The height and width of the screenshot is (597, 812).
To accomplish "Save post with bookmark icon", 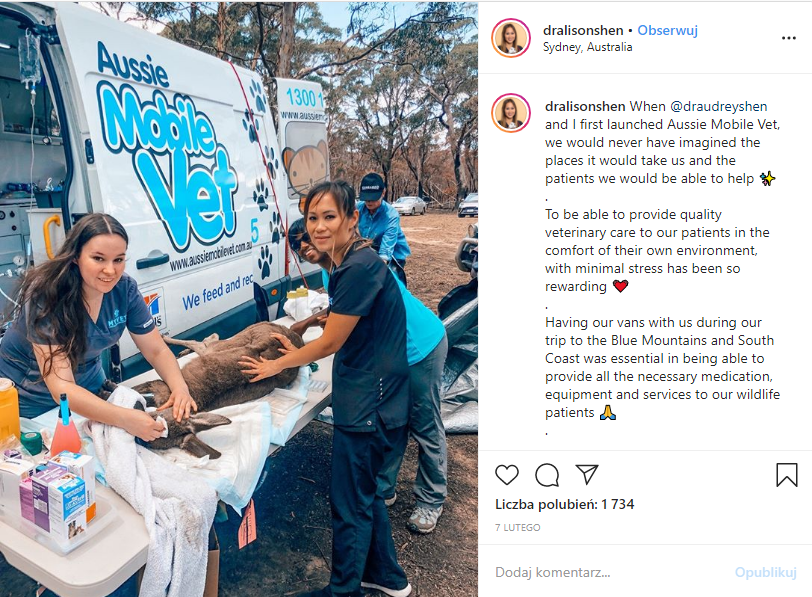I will point(786,475).
